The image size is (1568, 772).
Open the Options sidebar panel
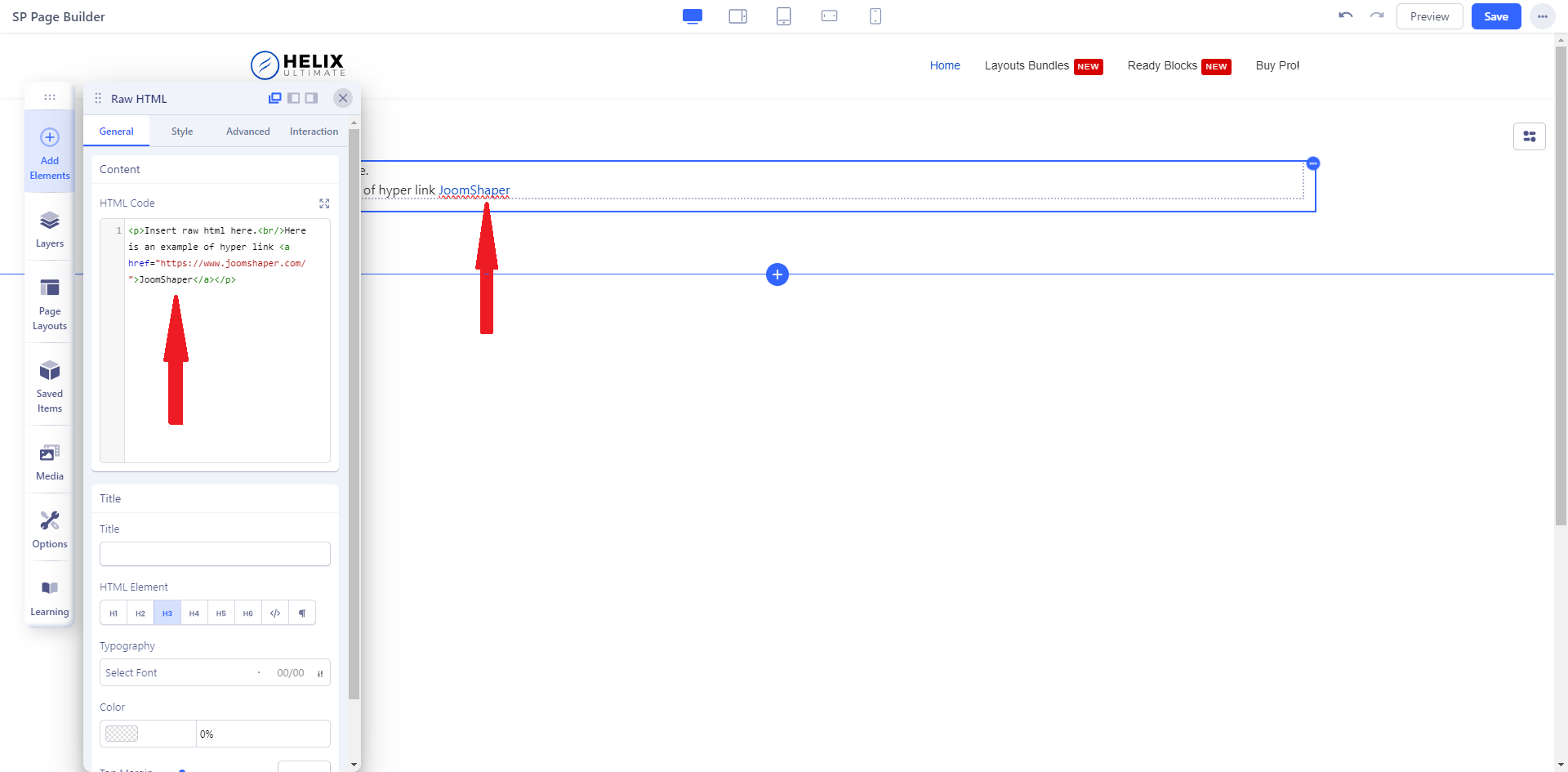pyautogui.click(x=50, y=530)
